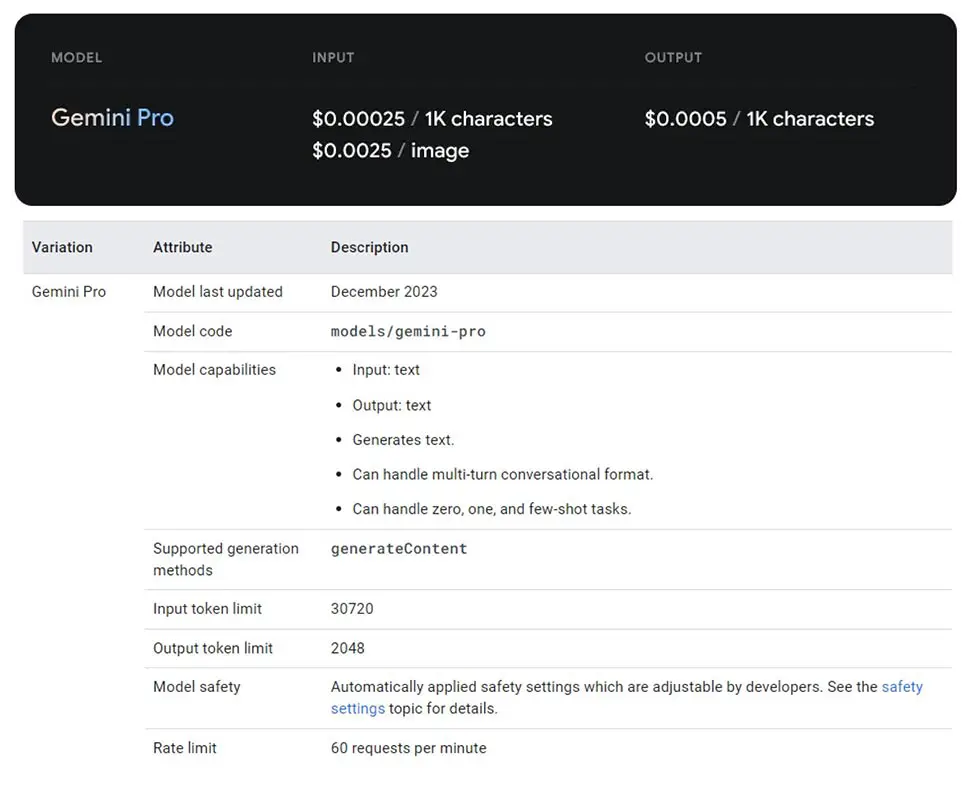Click the 'Generates text.' bullet

tap(403, 440)
